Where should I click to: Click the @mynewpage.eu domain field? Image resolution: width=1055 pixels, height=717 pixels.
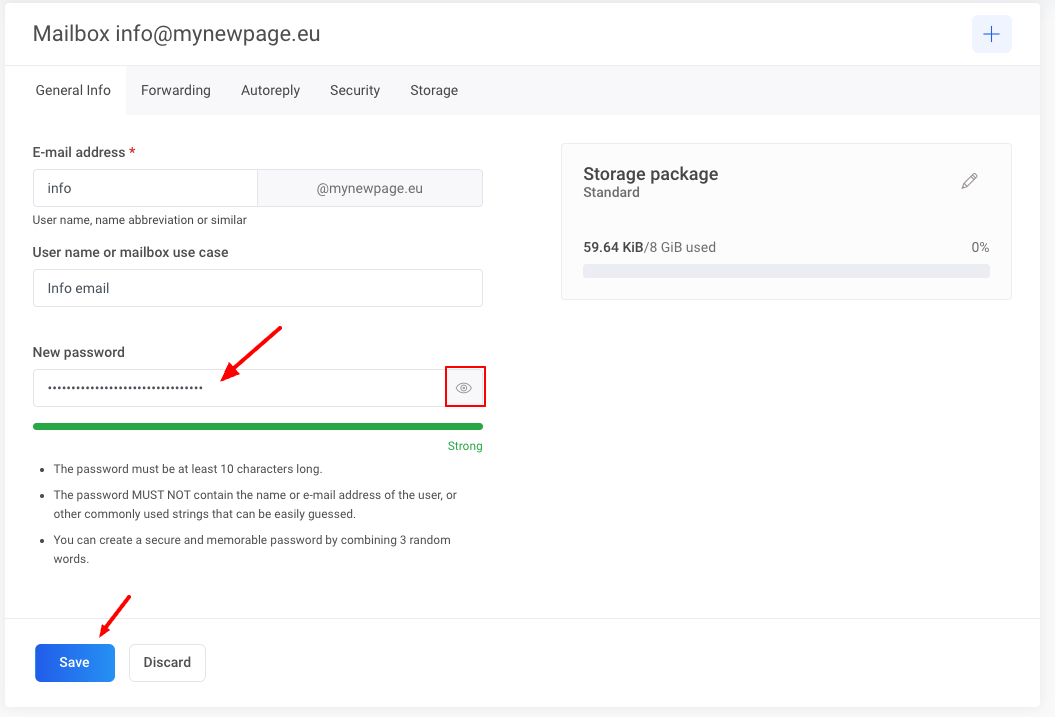370,188
